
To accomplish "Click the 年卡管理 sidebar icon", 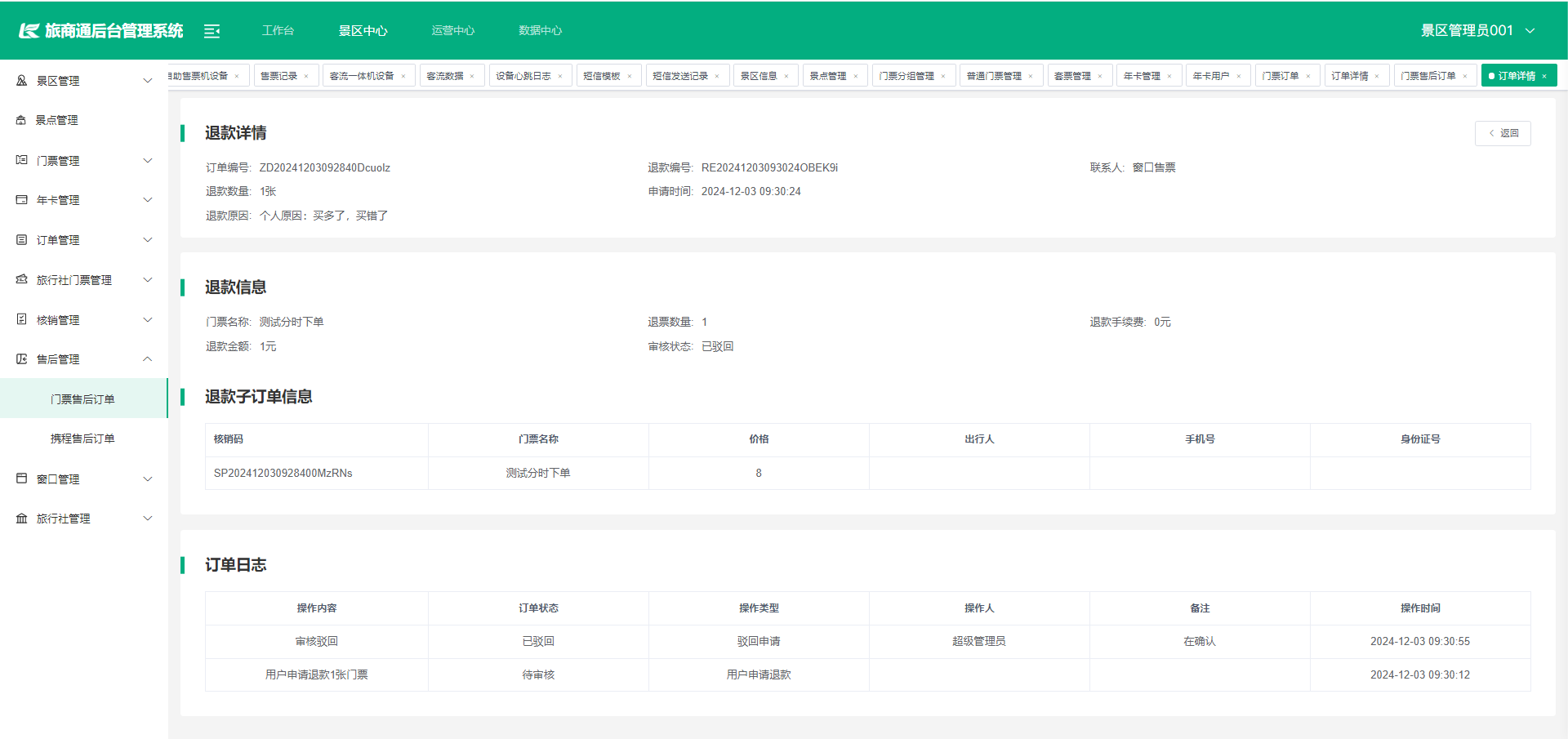I will coord(22,200).
